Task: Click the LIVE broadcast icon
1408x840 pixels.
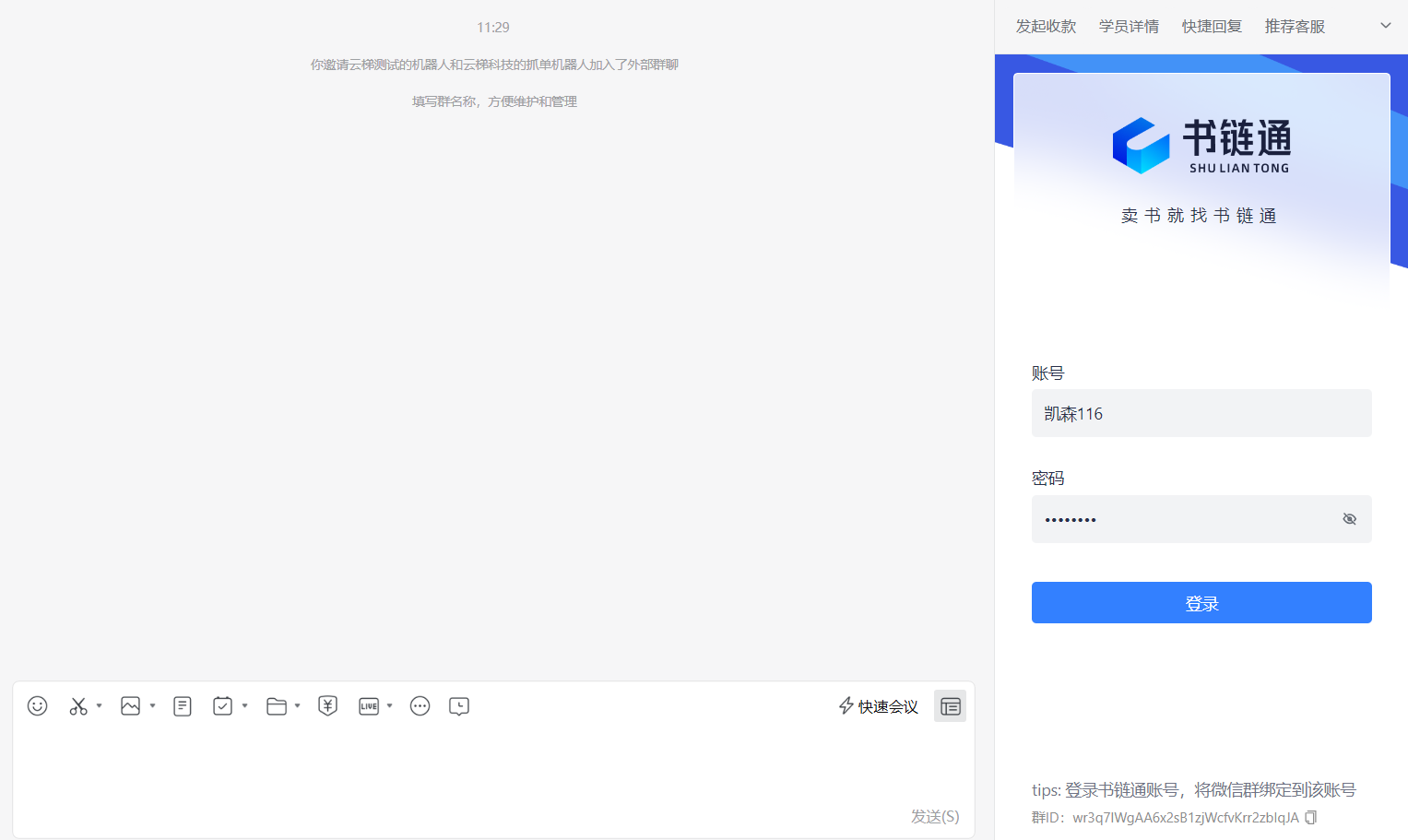Action: click(x=369, y=706)
